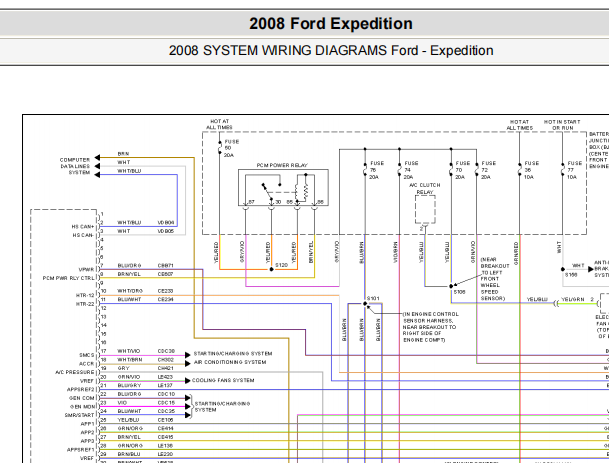Image resolution: width=609 pixels, height=463 pixels.
Task: Click the 'HTR-12' pin label
Action: (x=85, y=295)
